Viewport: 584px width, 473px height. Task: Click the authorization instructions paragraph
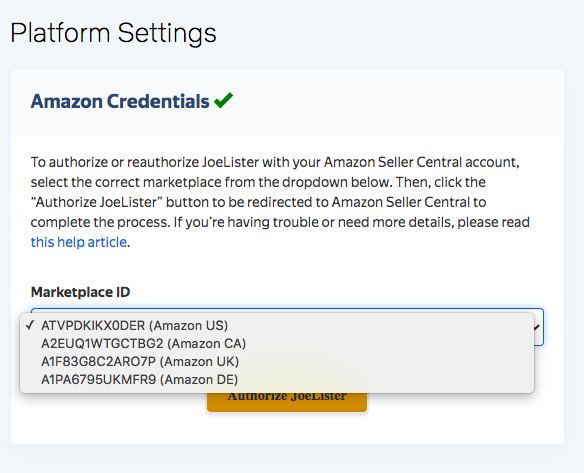coord(280,202)
